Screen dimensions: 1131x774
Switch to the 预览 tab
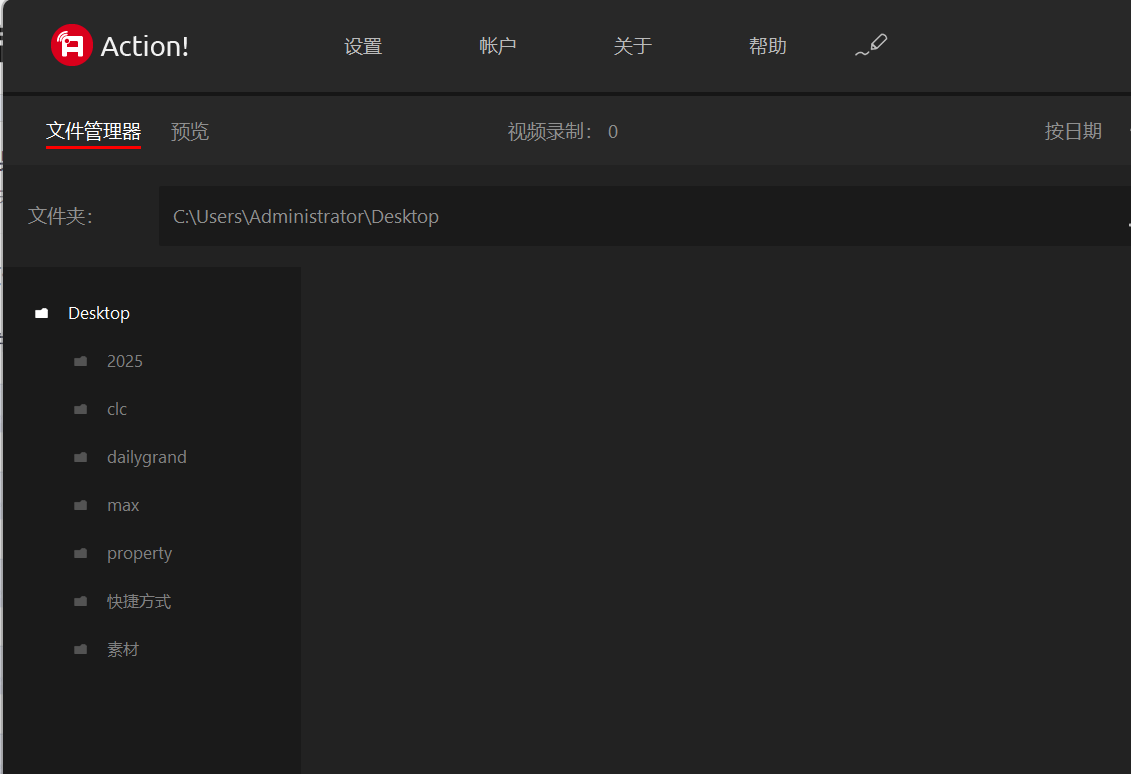[190, 131]
